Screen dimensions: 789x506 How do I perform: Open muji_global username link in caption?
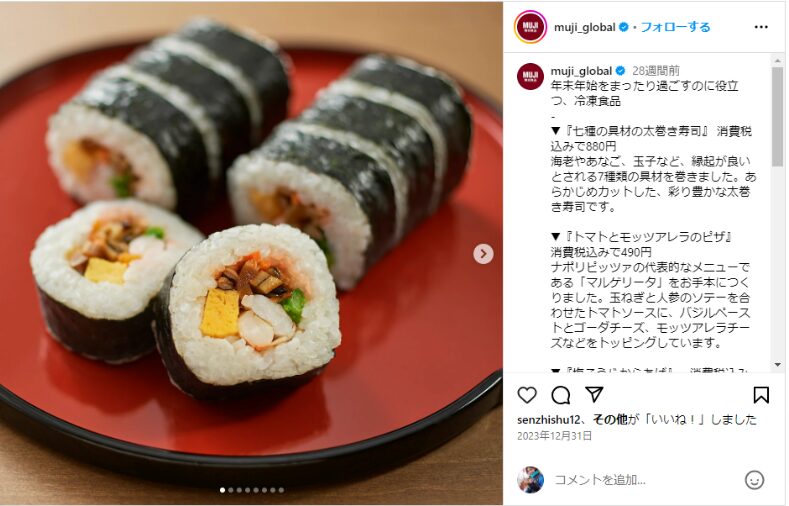(x=581, y=71)
